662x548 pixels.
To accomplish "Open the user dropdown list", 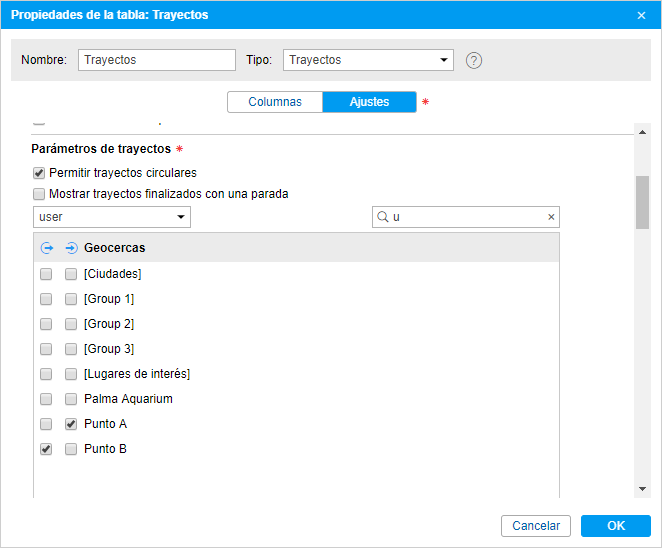I will pos(111,217).
